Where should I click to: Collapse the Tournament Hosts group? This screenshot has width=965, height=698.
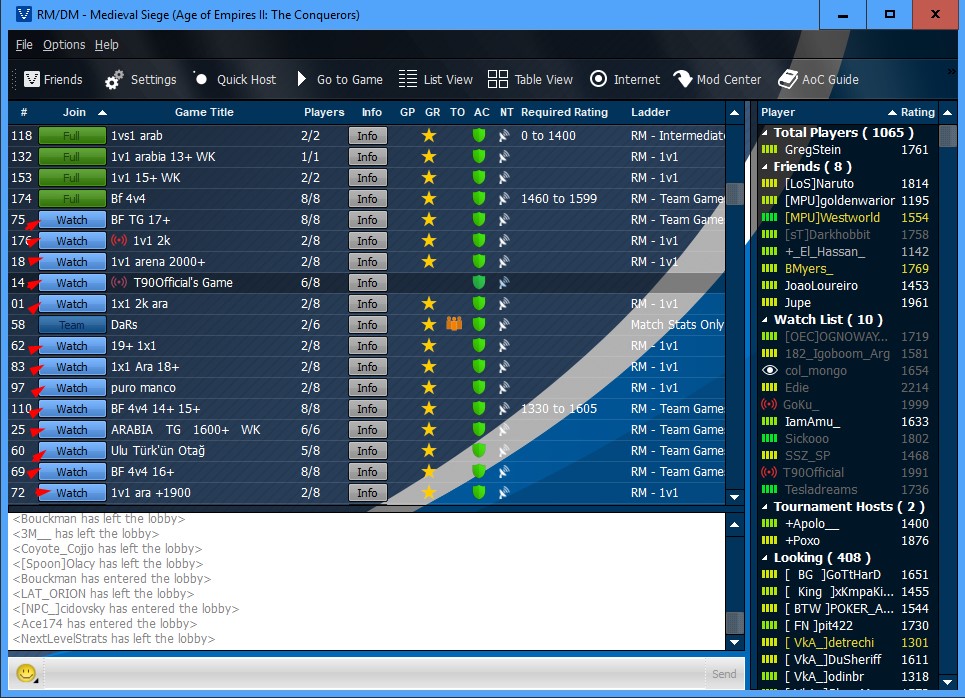point(765,507)
